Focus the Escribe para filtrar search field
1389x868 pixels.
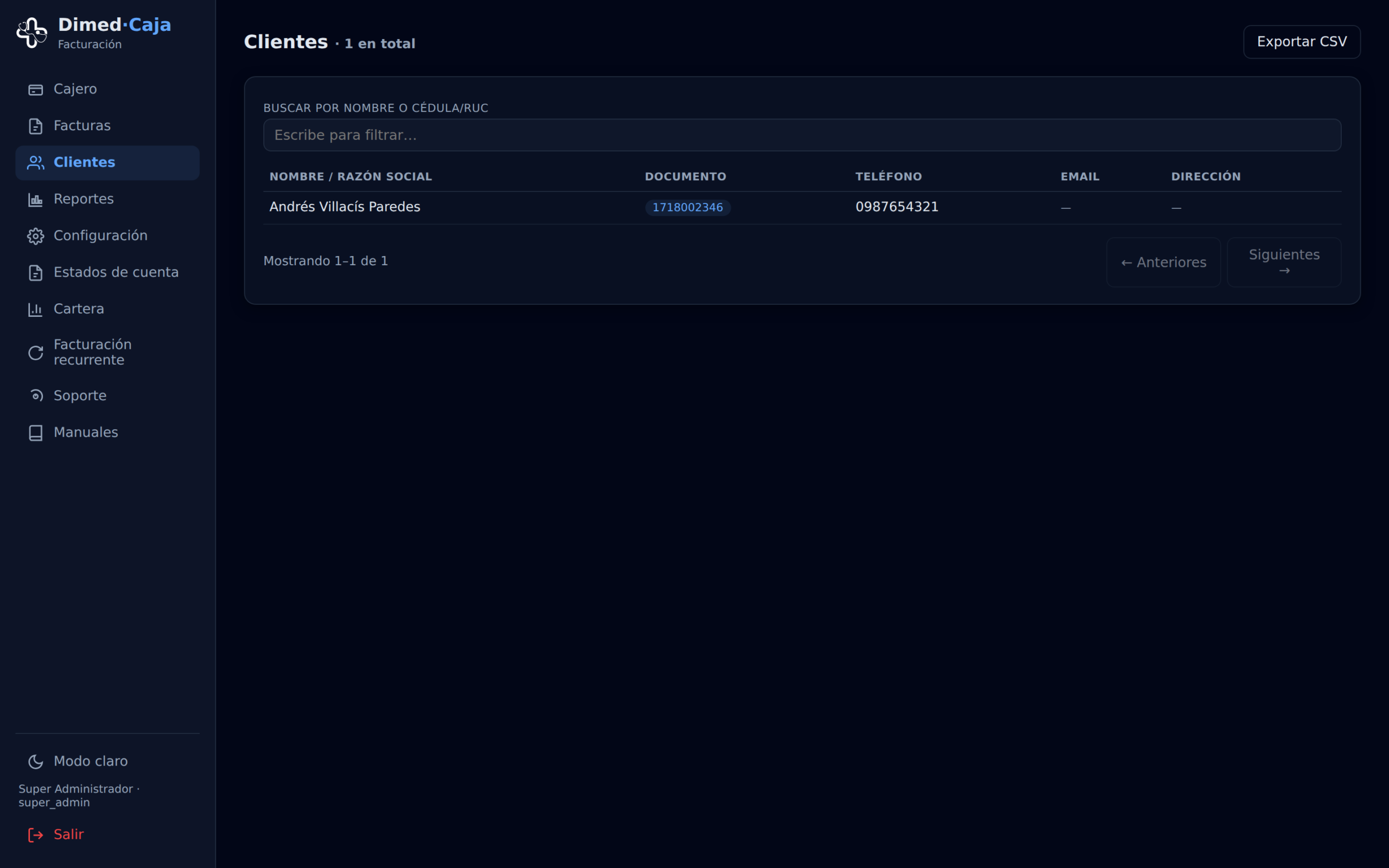(802, 135)
